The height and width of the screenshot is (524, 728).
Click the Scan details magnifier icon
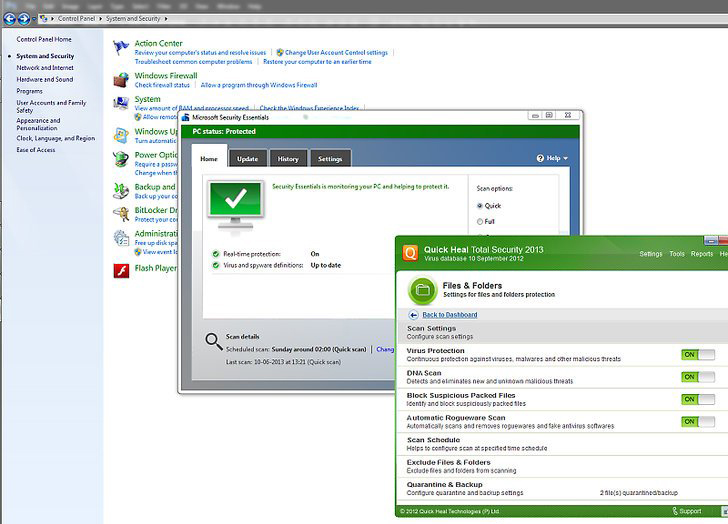(x=214, y=341)
